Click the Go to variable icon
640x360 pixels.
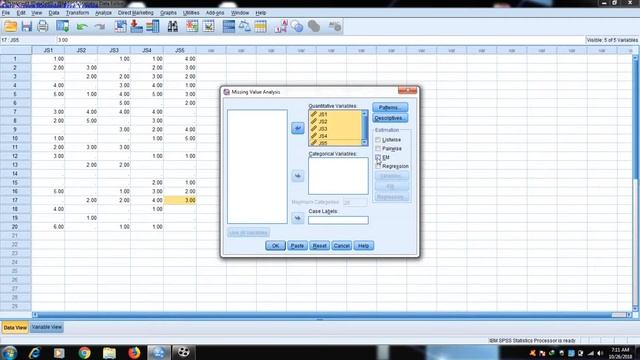click(136, 27)
